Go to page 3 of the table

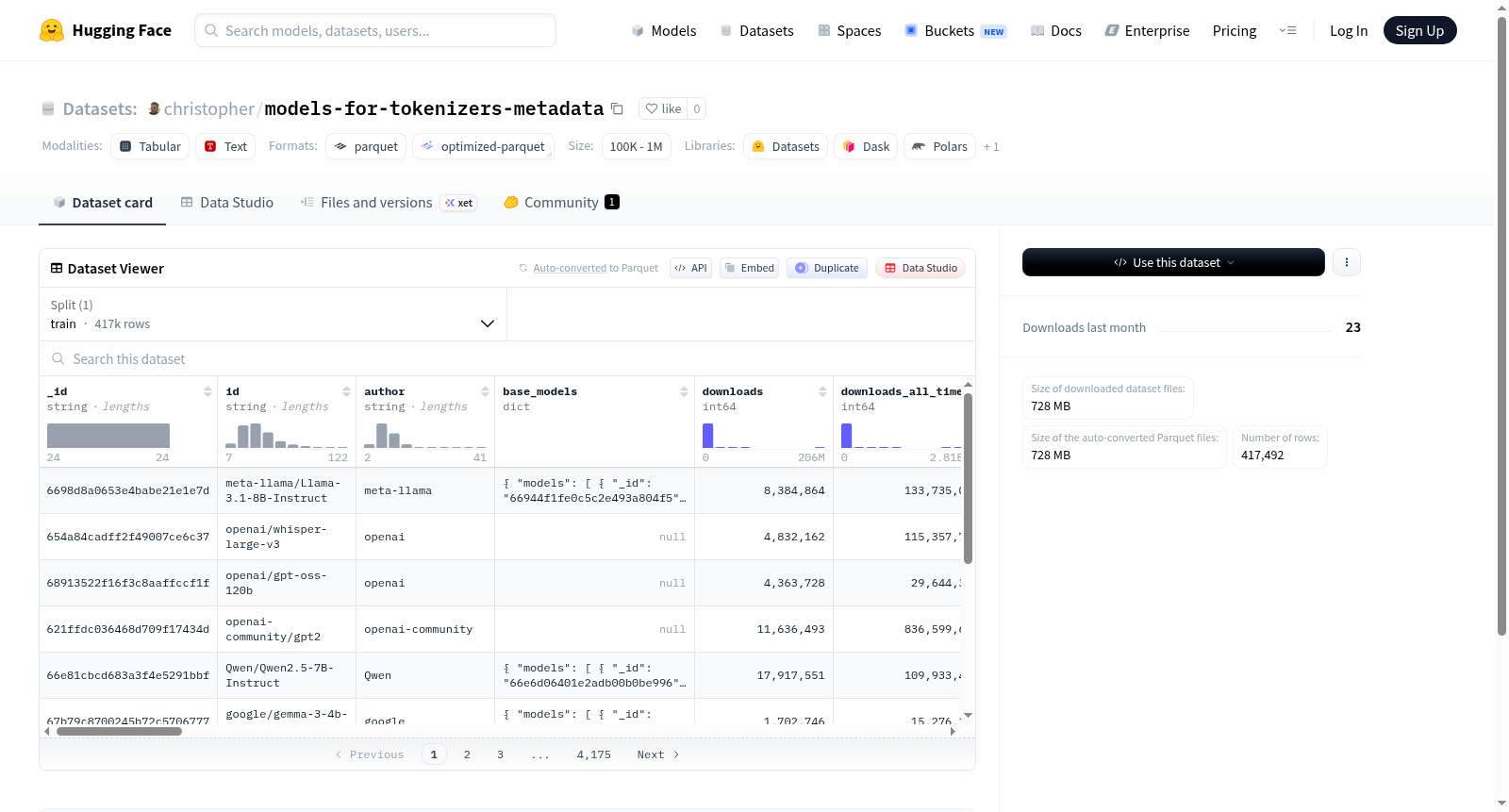(x=500, y=754)
